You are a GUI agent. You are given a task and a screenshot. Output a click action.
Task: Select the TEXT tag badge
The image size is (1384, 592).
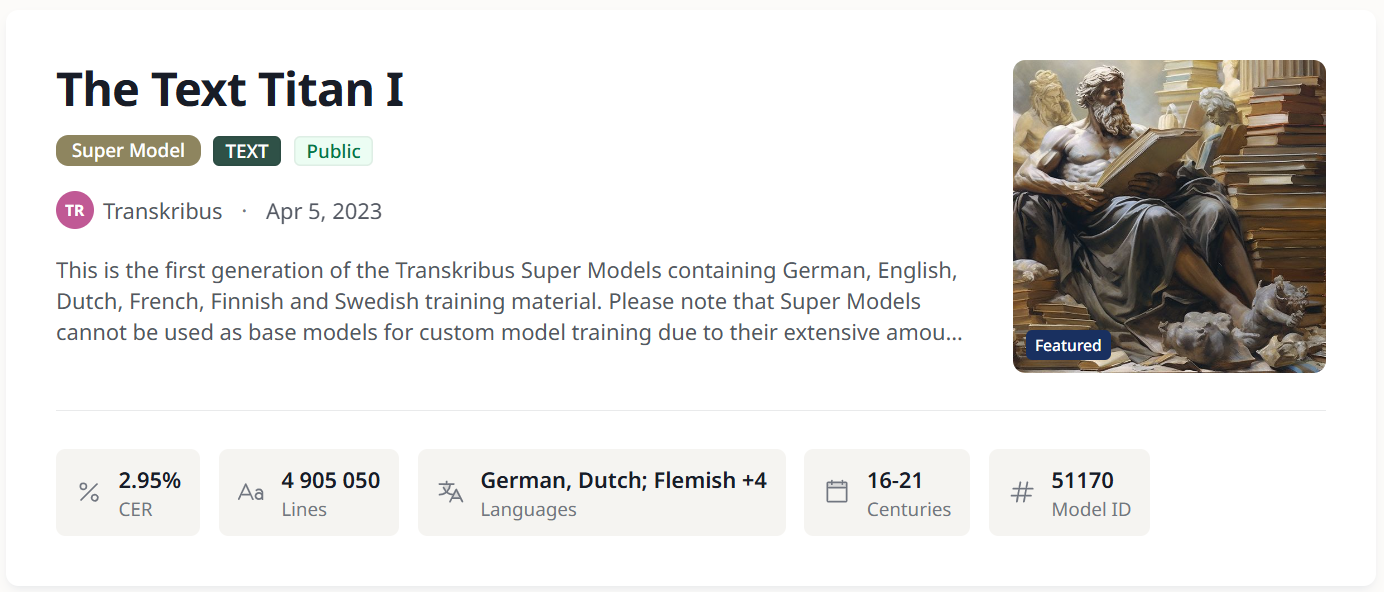pos(247,151)
